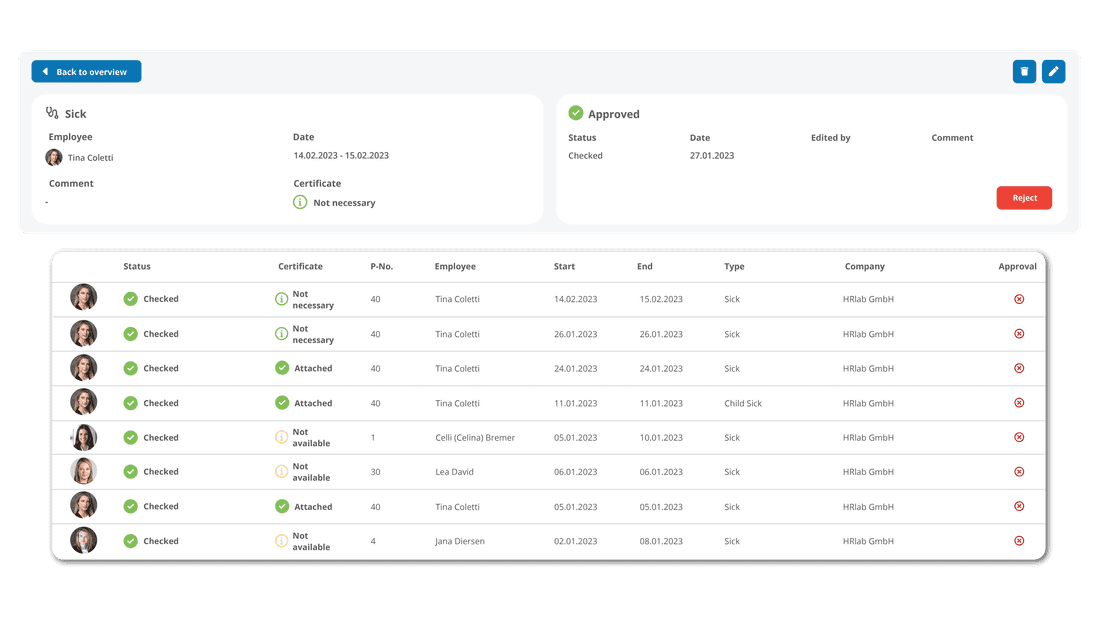Click the Employee column header
Viewport: 1100px width, 619px height.
tap(455, 267)
